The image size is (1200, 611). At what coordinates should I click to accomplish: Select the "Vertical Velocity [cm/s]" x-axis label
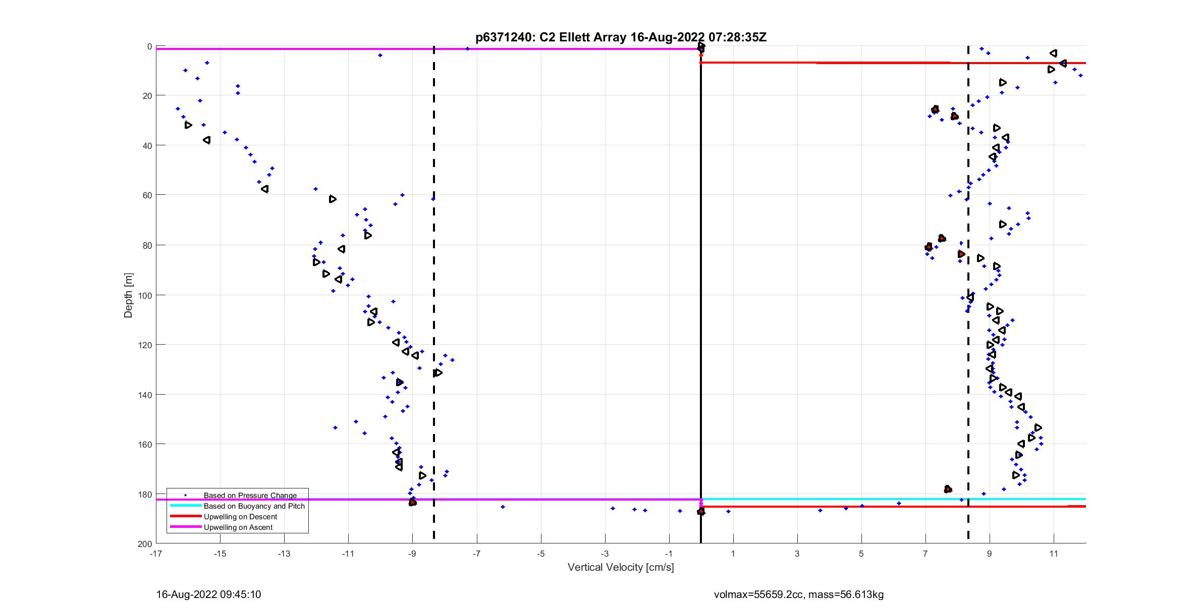tap(621, 567)
